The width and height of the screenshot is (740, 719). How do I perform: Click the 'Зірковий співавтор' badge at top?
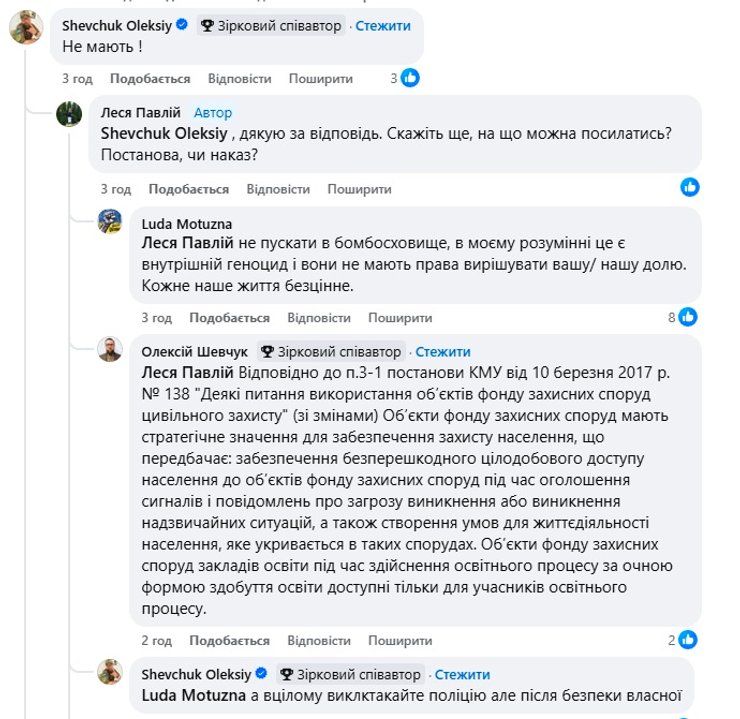(x=270, y=25)
